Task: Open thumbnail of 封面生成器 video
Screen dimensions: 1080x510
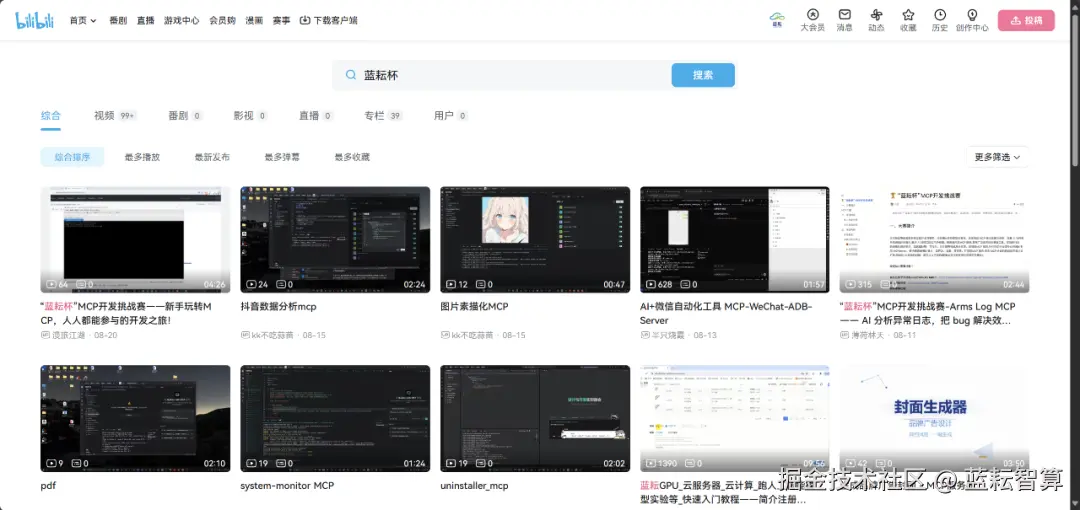Action: [x=934, y=418]
